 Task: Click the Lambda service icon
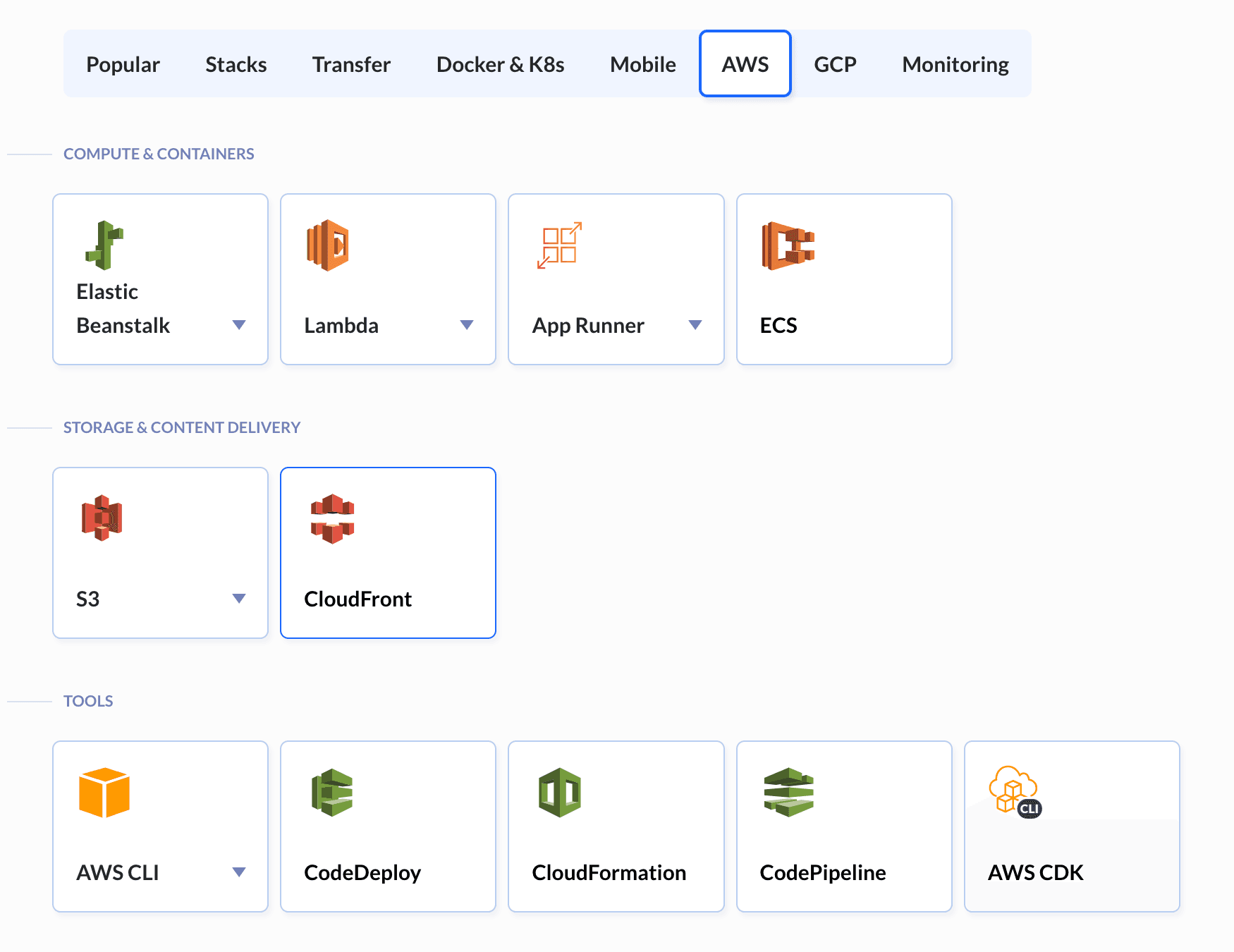point(329,244)
